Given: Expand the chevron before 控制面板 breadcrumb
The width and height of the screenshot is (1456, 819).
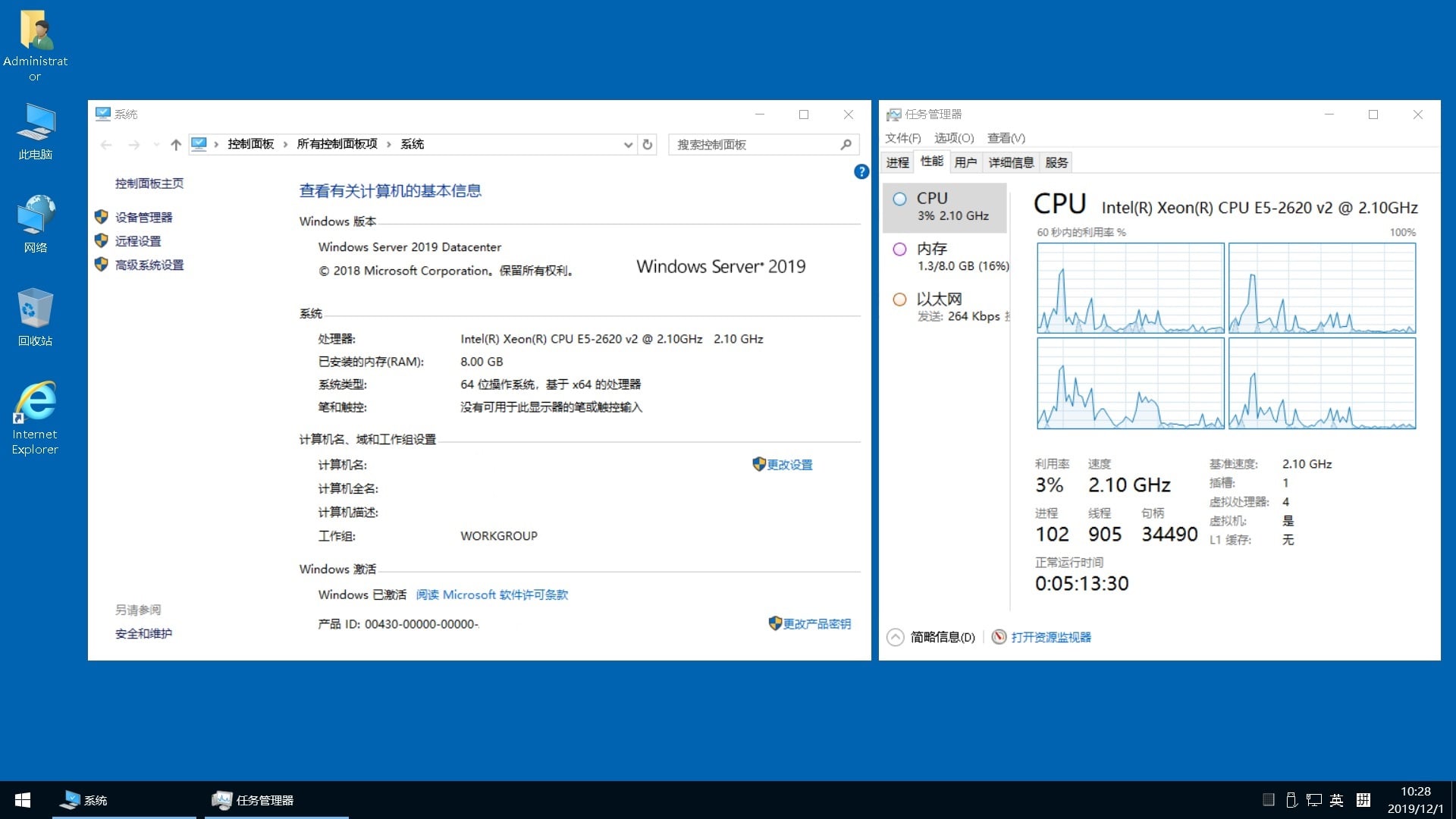Looking at the screenshot, I should coord(216,144).
